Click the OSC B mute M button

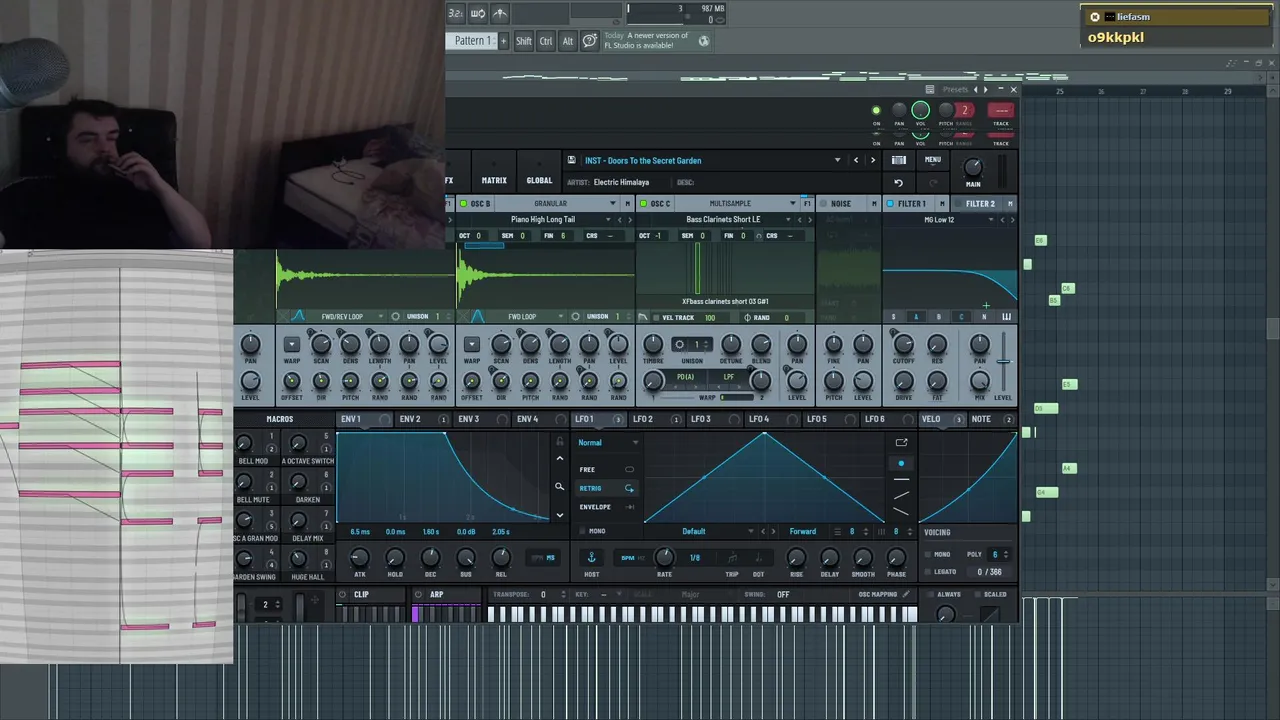(x=628, y=204)
